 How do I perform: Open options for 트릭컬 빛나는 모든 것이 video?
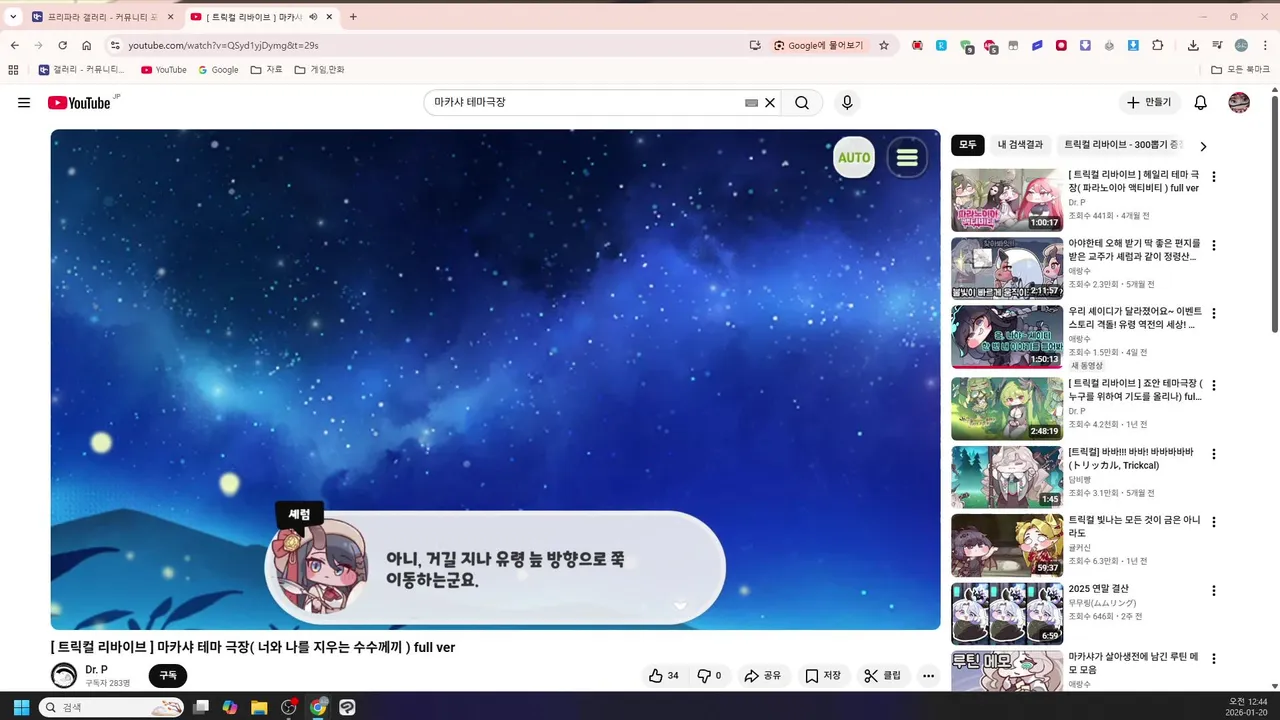[1214, 522]
